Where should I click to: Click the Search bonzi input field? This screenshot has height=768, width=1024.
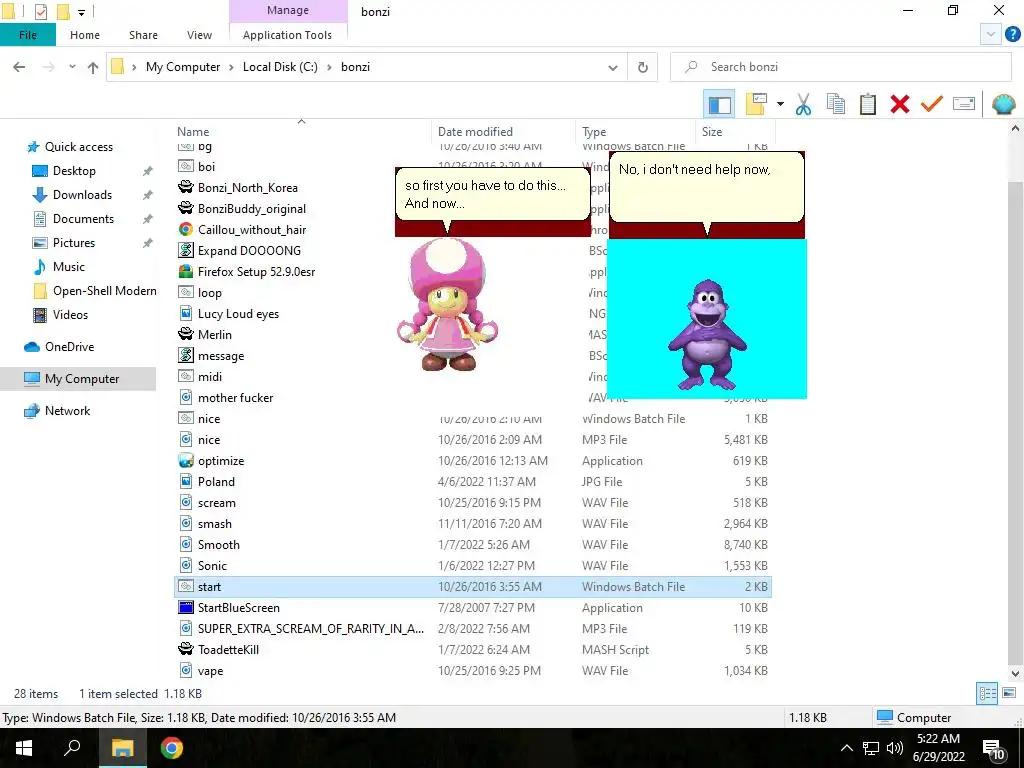coord(840,67)
